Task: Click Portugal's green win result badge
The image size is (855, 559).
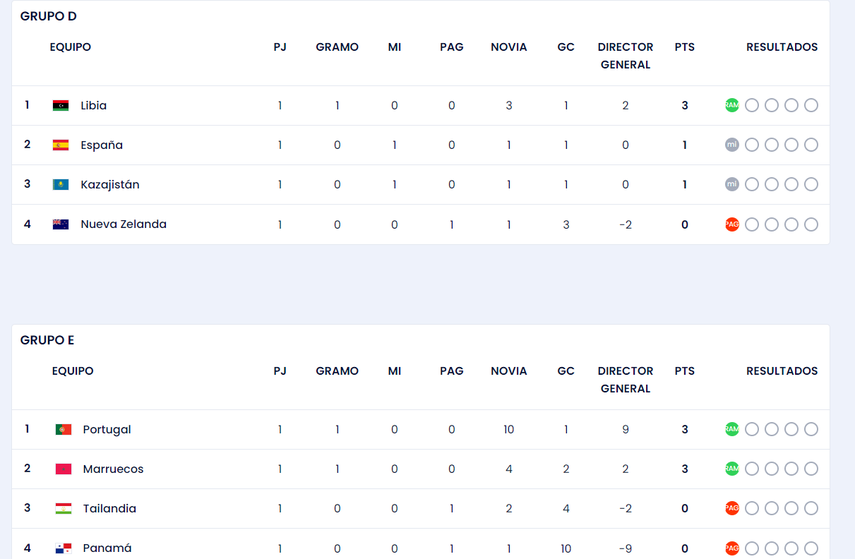Action: pos(732,429)
